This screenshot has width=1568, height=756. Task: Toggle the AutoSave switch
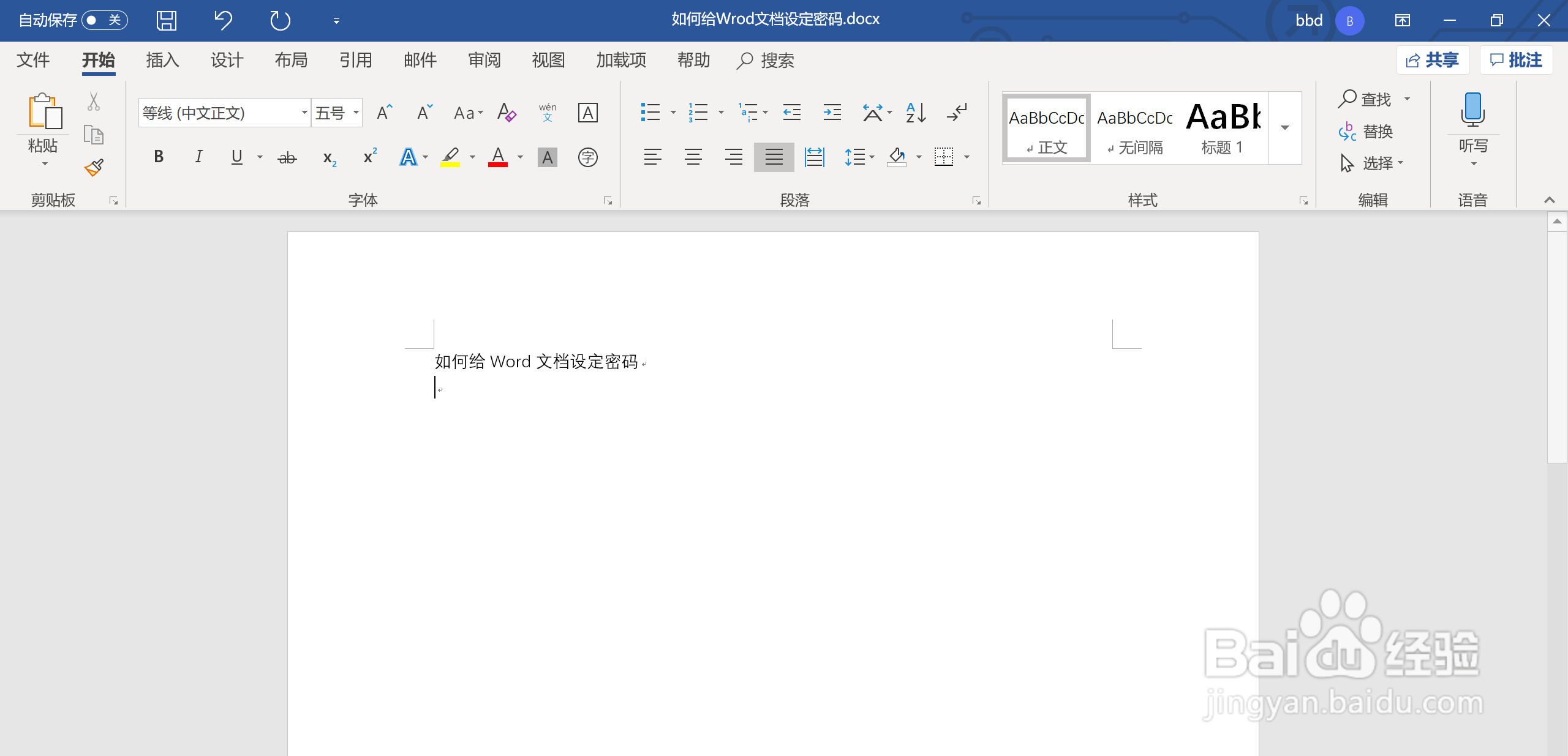tap(104, 20)
